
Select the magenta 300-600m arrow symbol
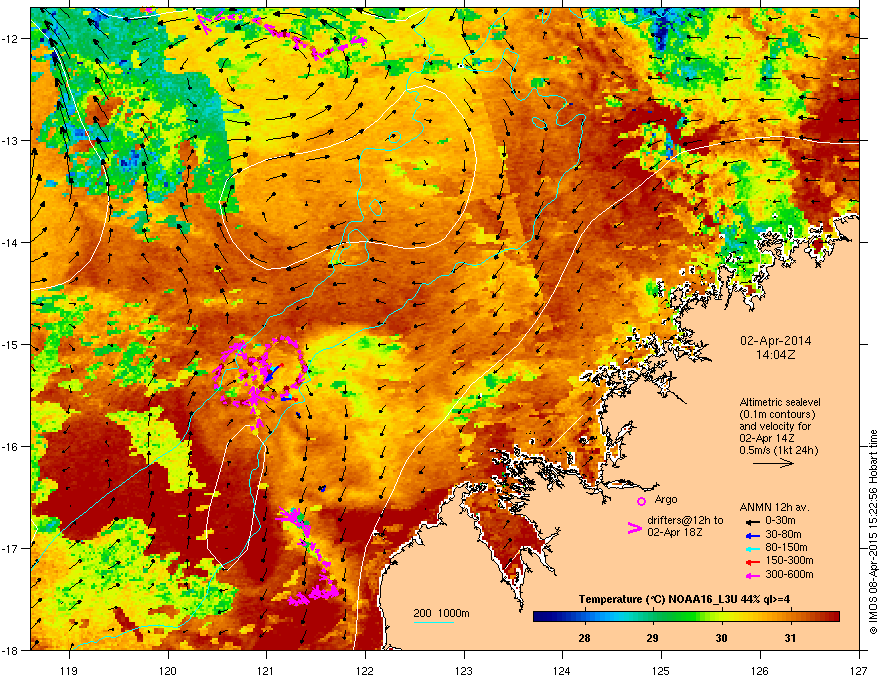pyautogui.click(x=752, y=575)
